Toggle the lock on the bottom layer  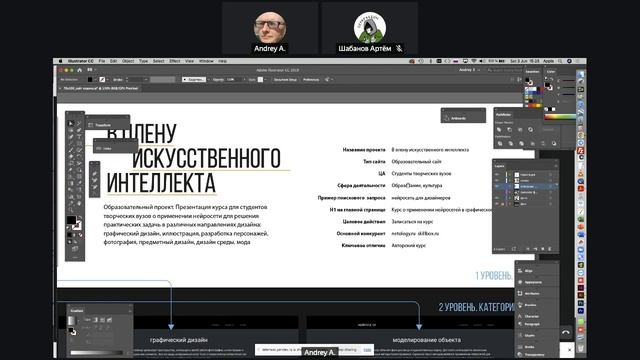coord(503,204)
